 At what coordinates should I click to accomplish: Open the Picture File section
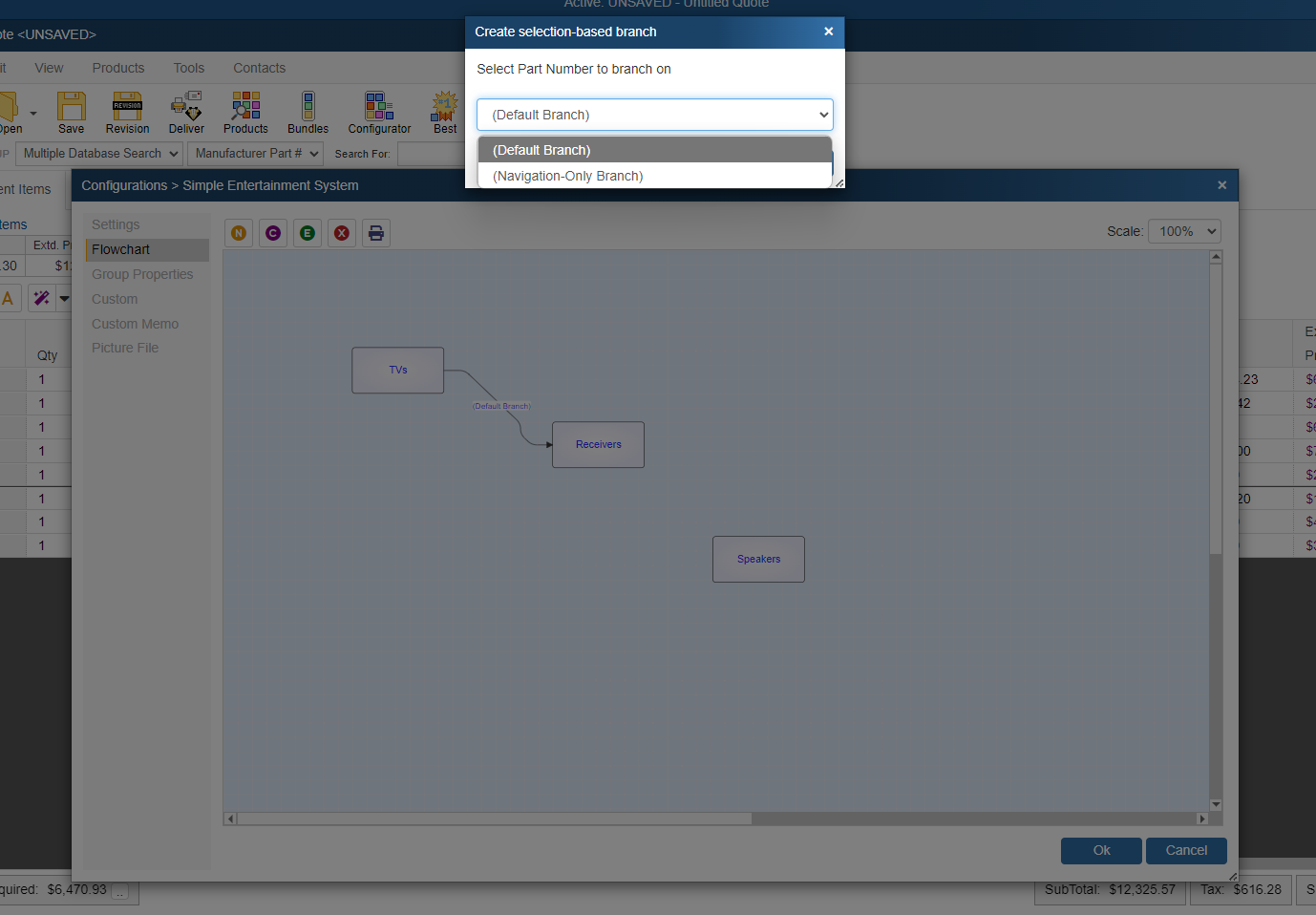[x=147, y=348]
